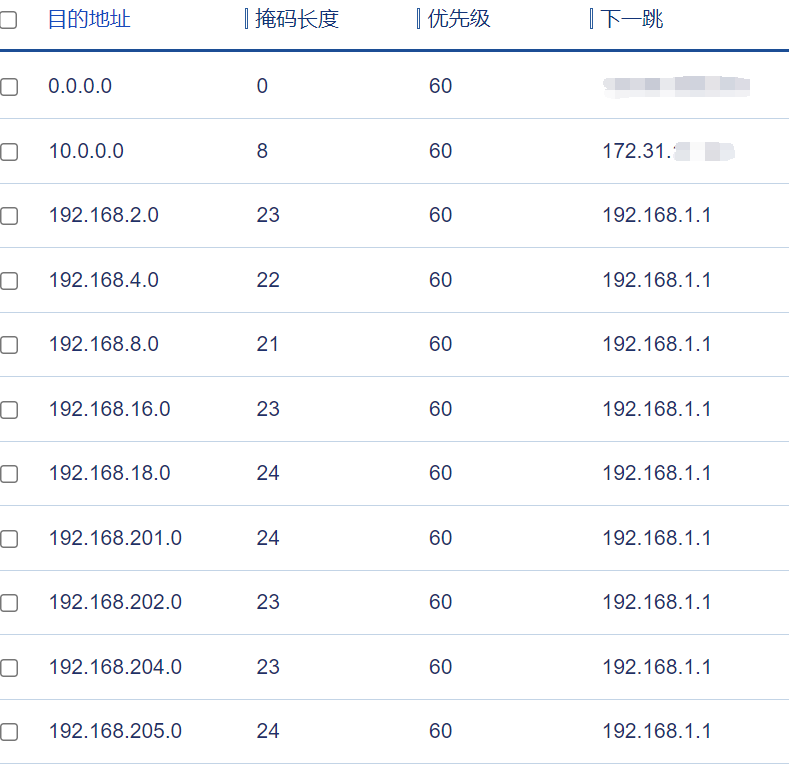
Task: Mark the 192.168.8.0 row checkbox
Action: point(9,345)
